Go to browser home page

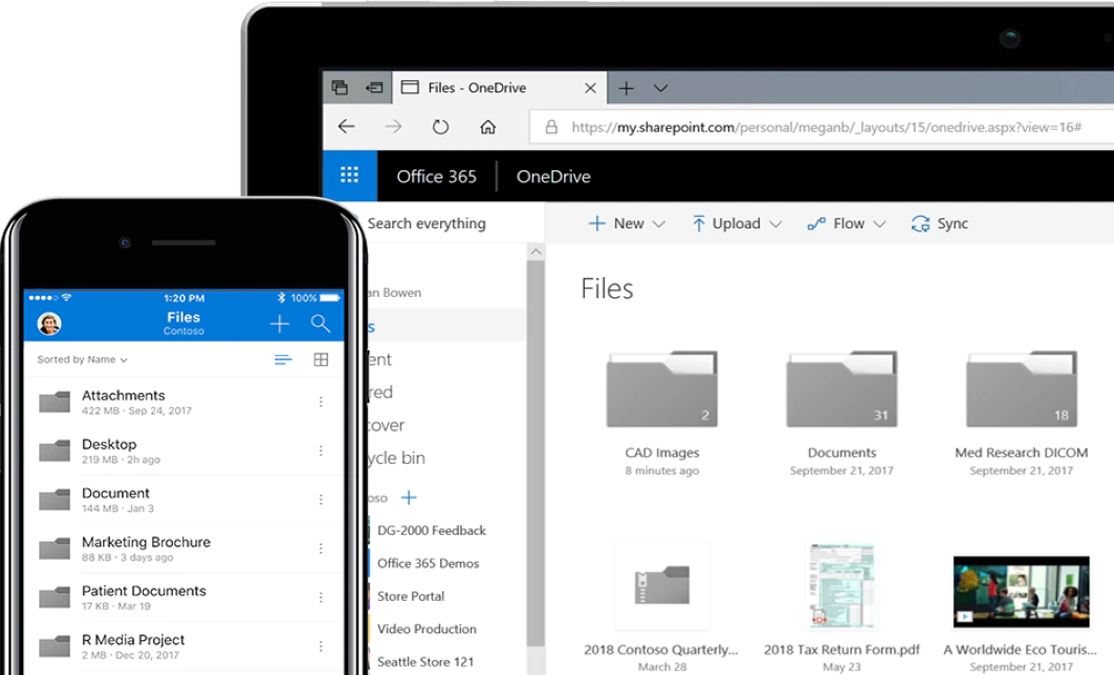pyautogui.click(x=487, y=126)
